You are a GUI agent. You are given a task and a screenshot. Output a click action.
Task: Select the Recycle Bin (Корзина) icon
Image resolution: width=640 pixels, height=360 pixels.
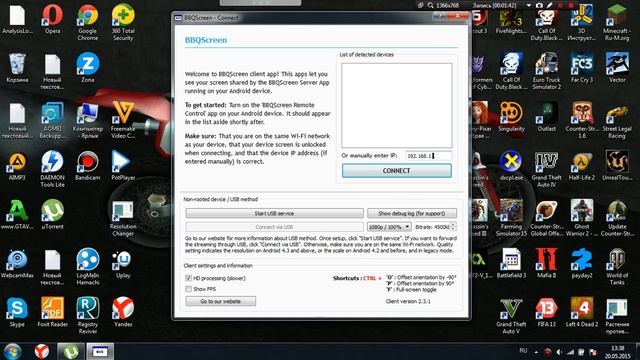point(17,68)
